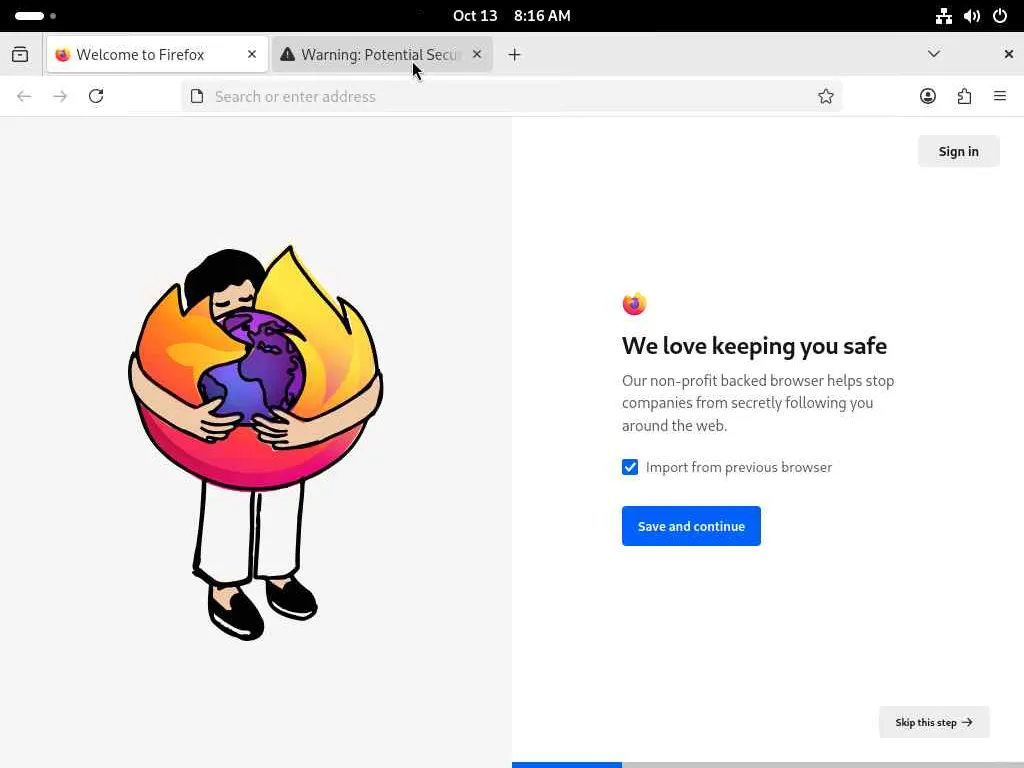
Task: Expand the list all tabs chevron
Action: (934, 54)
